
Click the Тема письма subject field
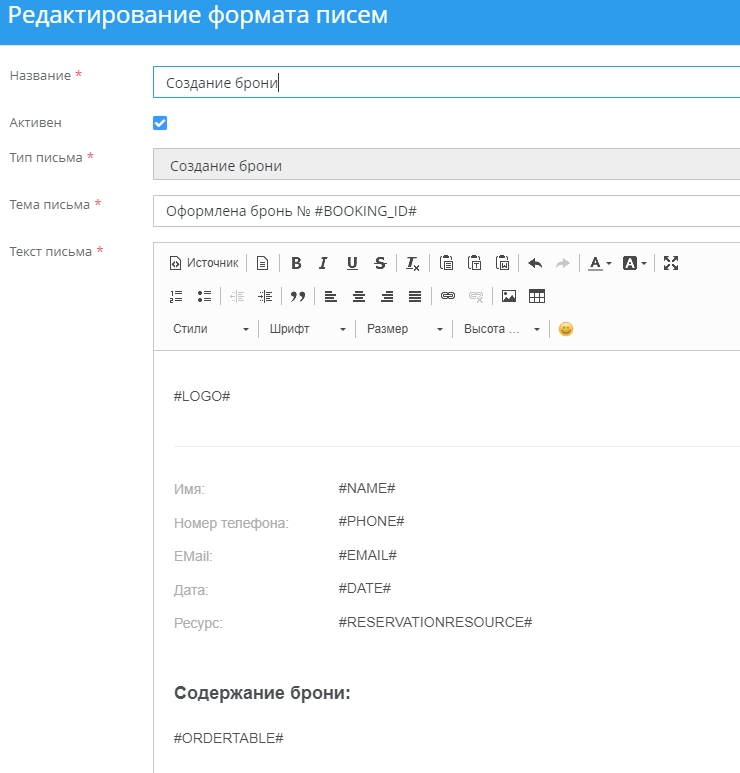446,211
